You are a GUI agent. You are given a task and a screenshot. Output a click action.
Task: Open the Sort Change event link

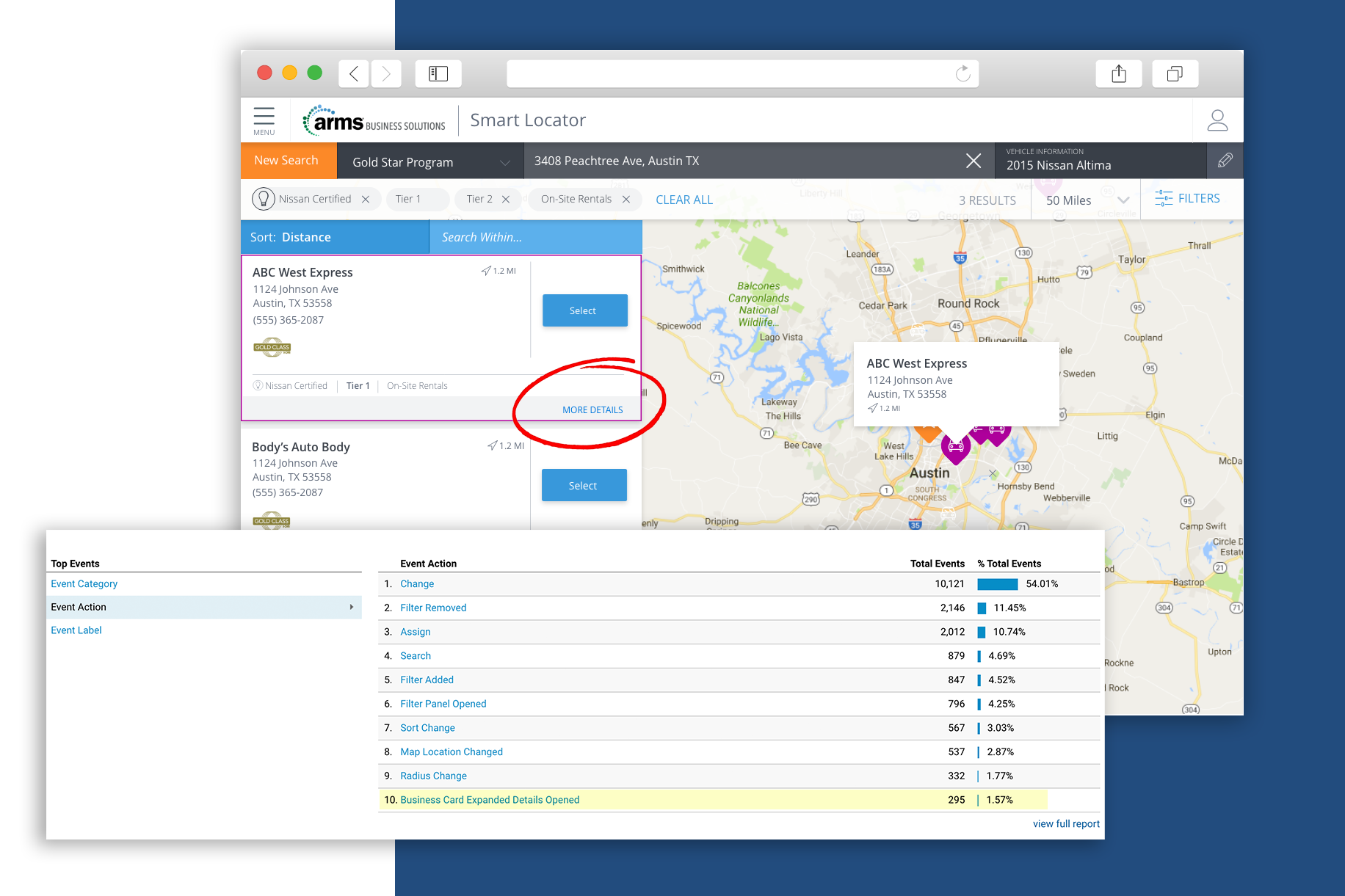pyautogui.click(x=427, y=727)
